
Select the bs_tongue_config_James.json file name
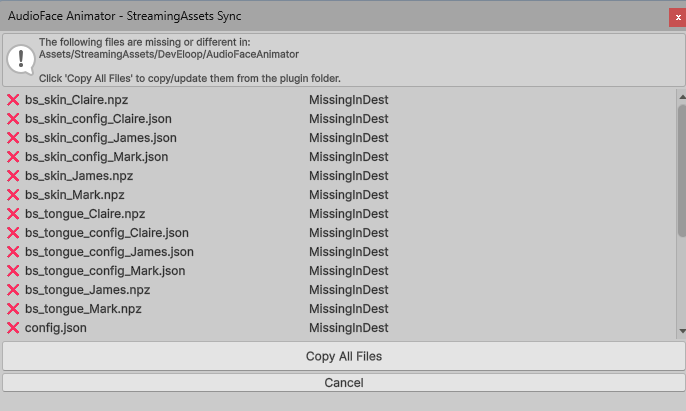tap(109, 252)
